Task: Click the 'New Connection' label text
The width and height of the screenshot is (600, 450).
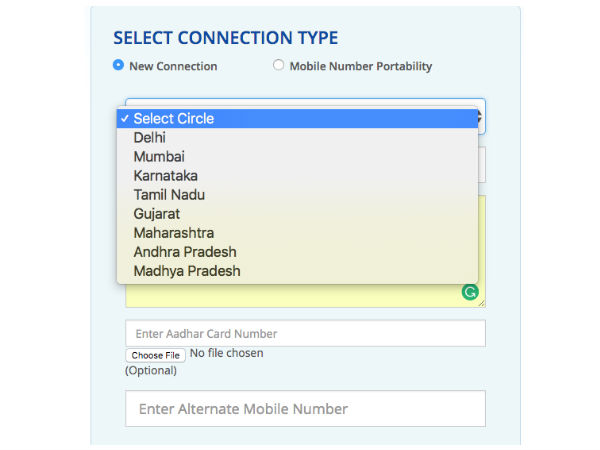Action: point(173,67)
